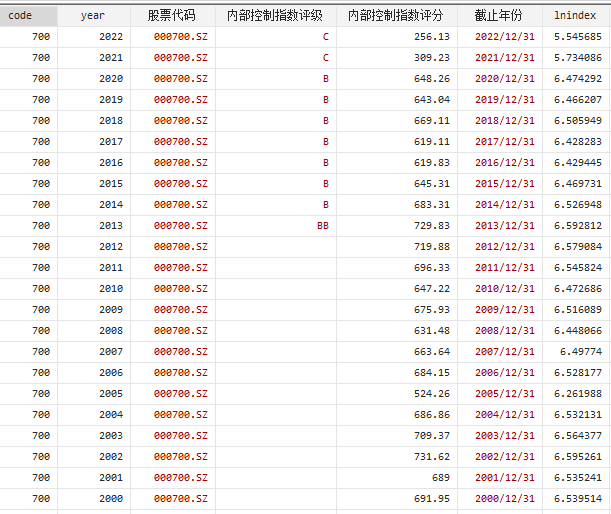Click the date cell 2020/12/31

point(499,78)
